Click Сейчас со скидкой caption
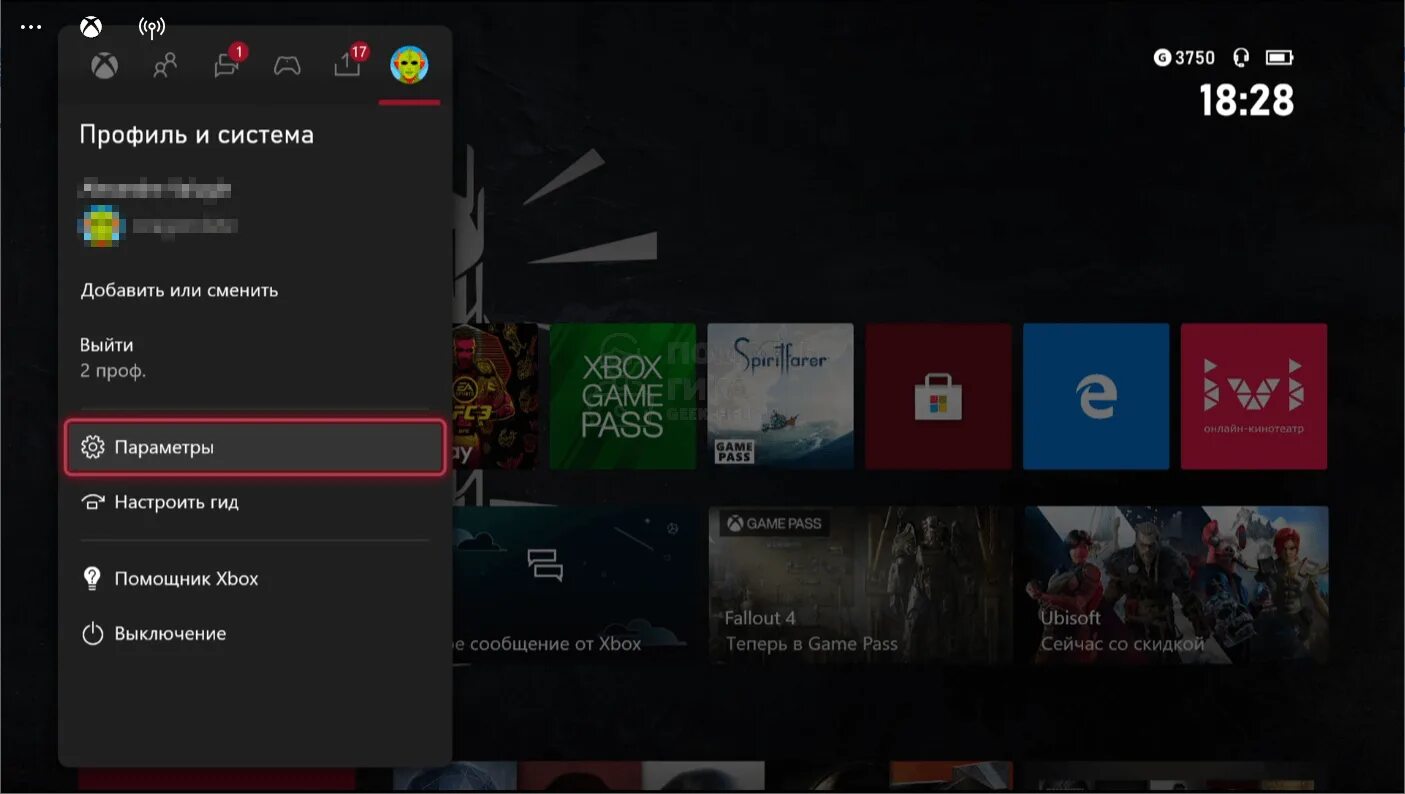This screenshot has height=794, width=1405. (1122, 644)
